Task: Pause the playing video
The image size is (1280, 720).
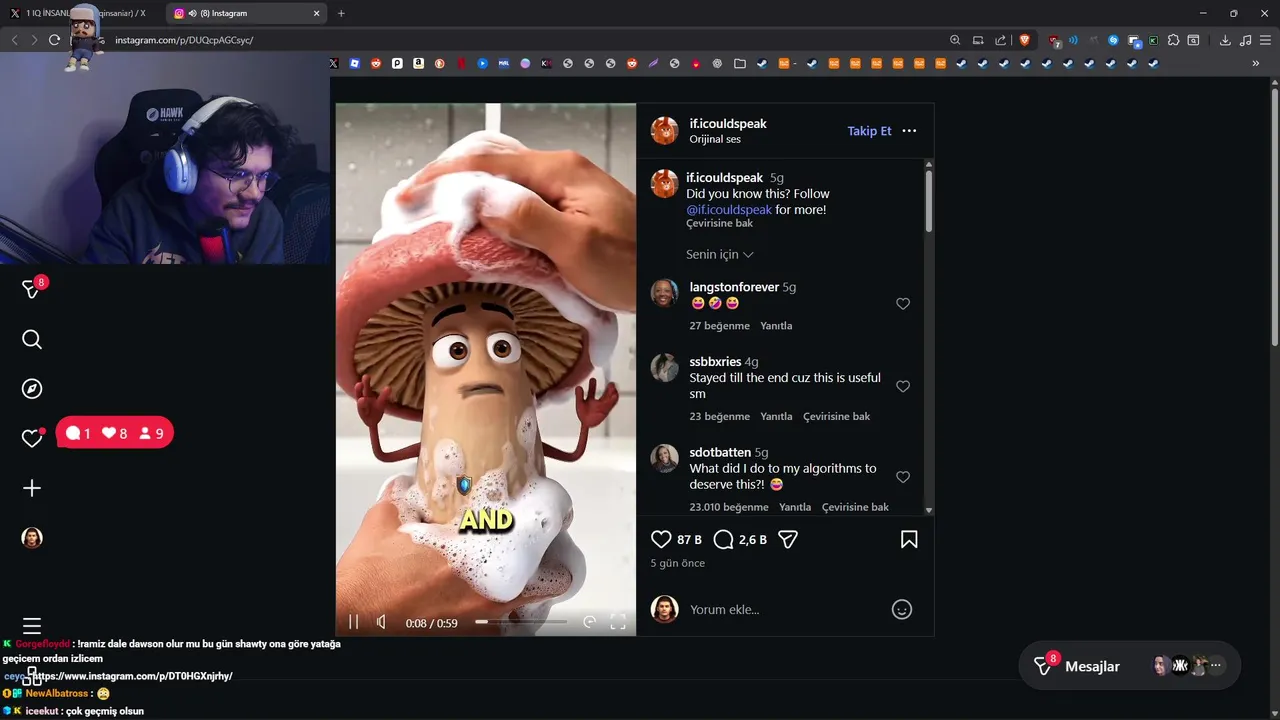Action: pos(353,622)
